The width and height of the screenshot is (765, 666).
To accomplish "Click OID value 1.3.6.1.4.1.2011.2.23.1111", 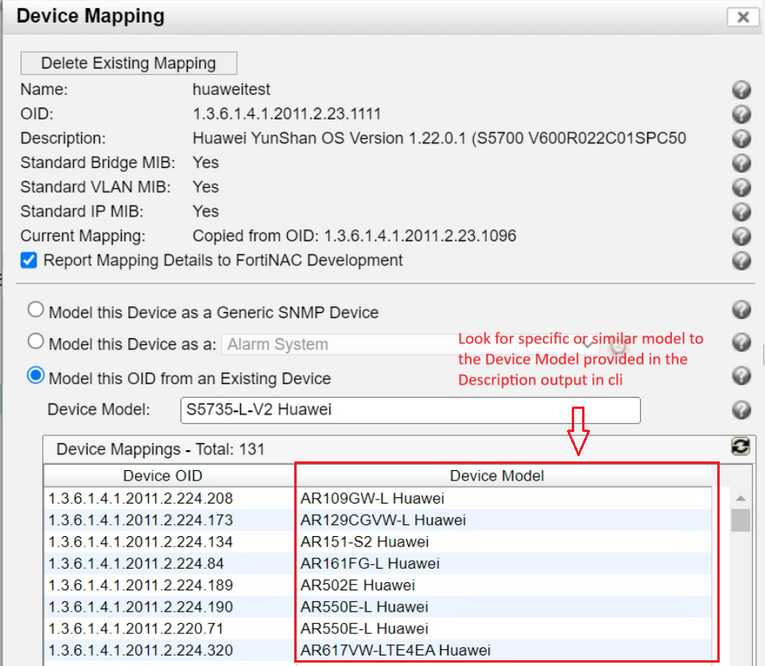I will [287, 114].
